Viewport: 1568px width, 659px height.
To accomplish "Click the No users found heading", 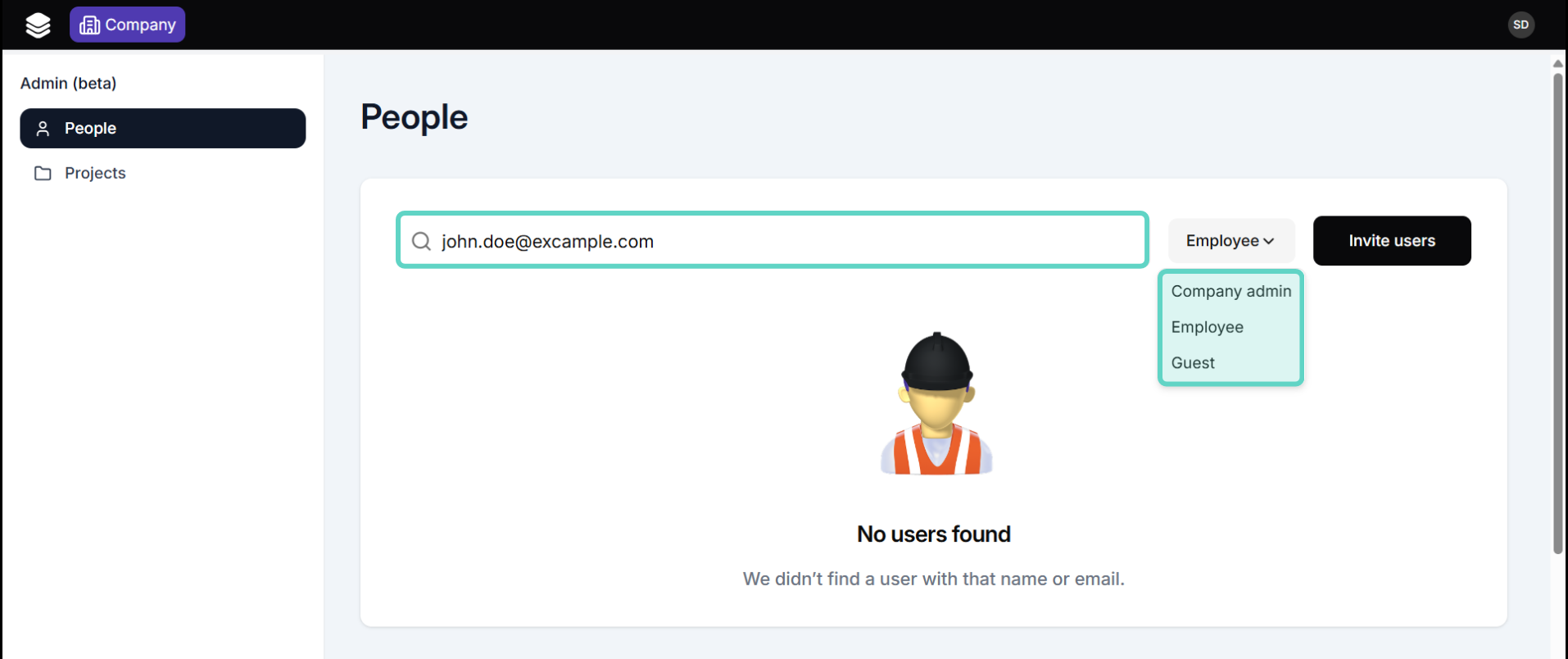I will [933, 534].
